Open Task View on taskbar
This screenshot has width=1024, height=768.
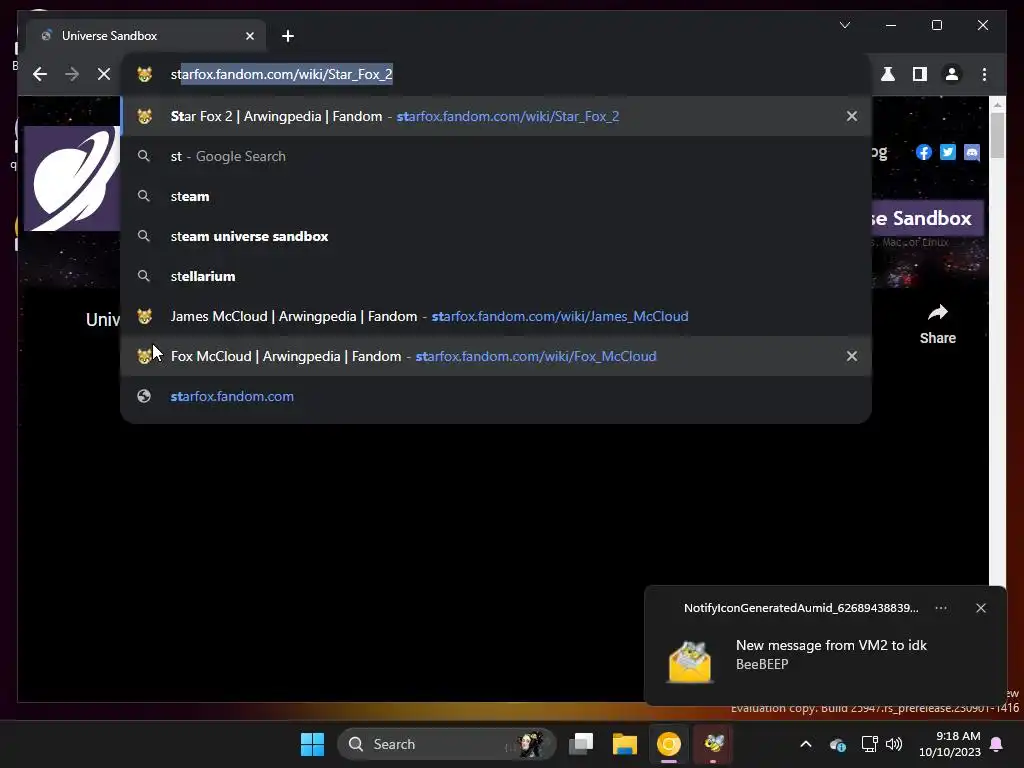click(581, 744)
